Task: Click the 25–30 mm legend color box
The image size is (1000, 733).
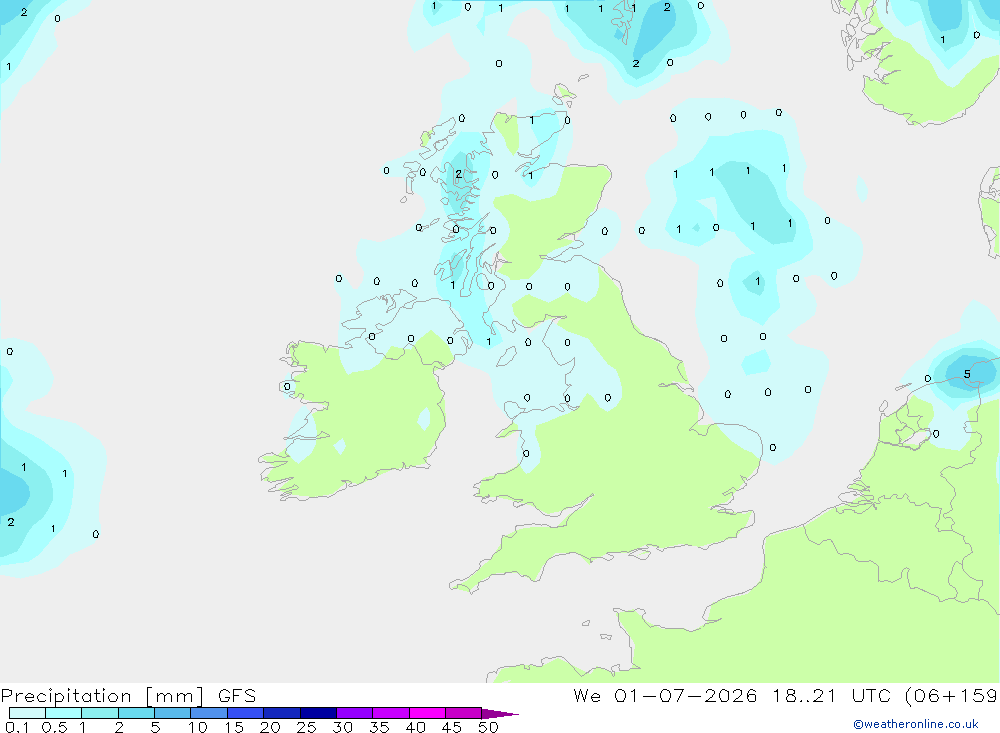Action: [318, 713]
